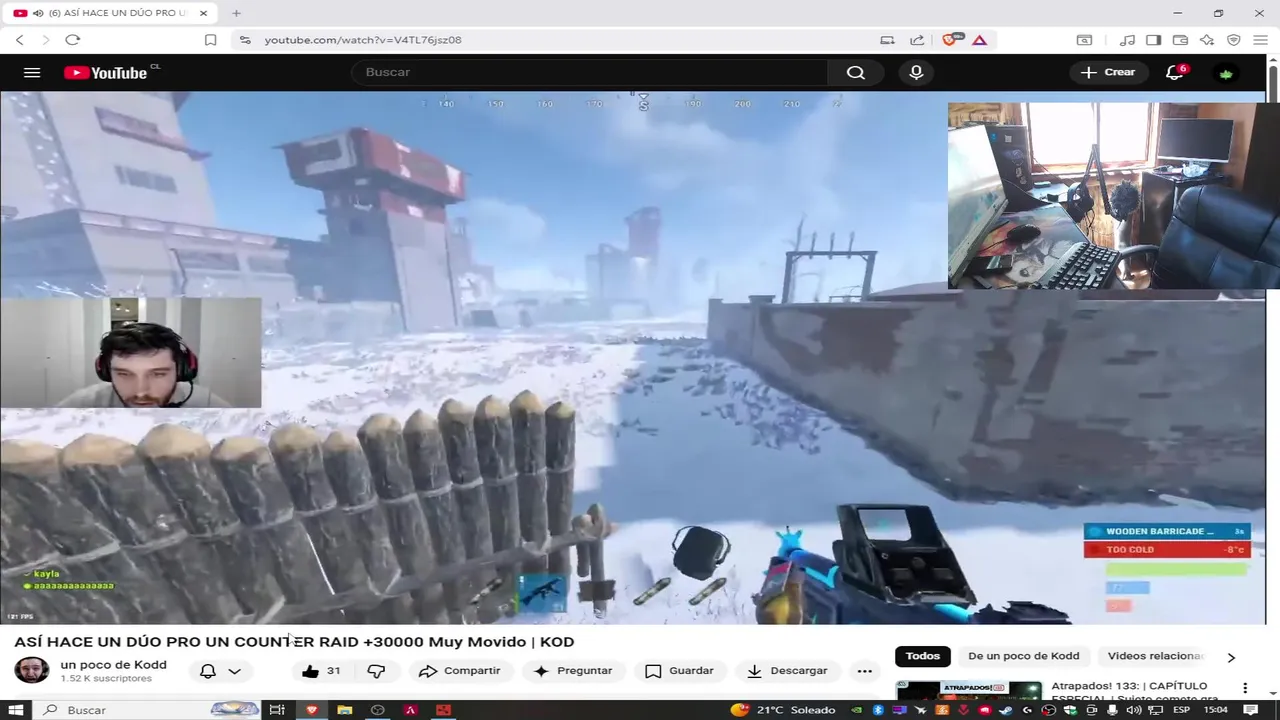Click the address bar URL
Screen dimensions: 1280x720
pos(363,40)
